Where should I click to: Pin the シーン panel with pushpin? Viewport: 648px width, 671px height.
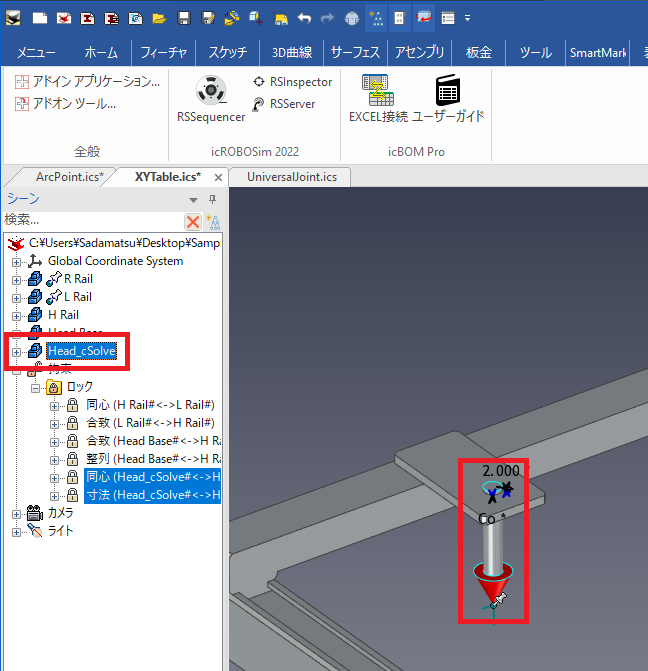coord(212,199)
